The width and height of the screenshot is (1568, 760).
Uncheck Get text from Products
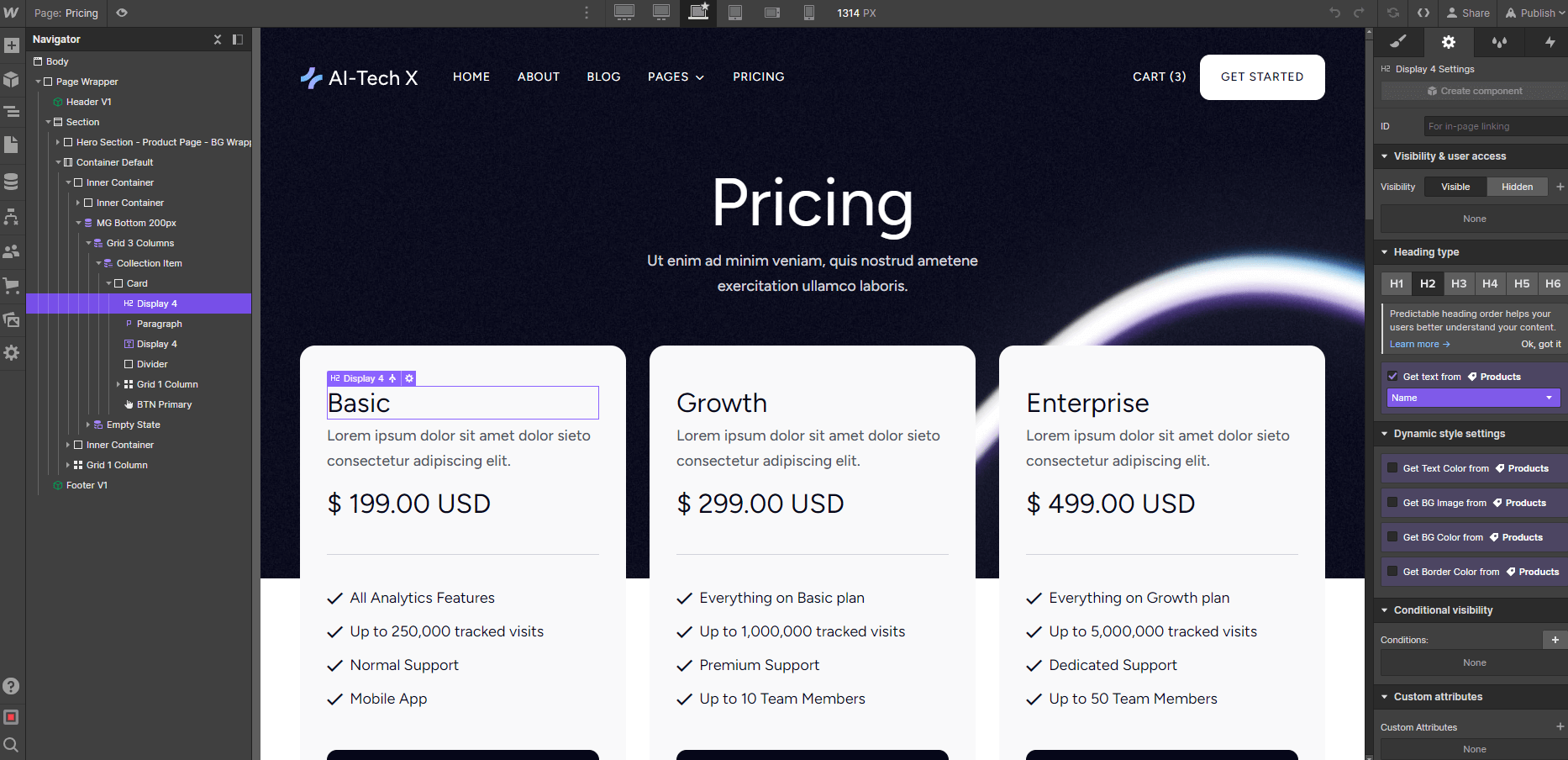(x=1393, y=376)
